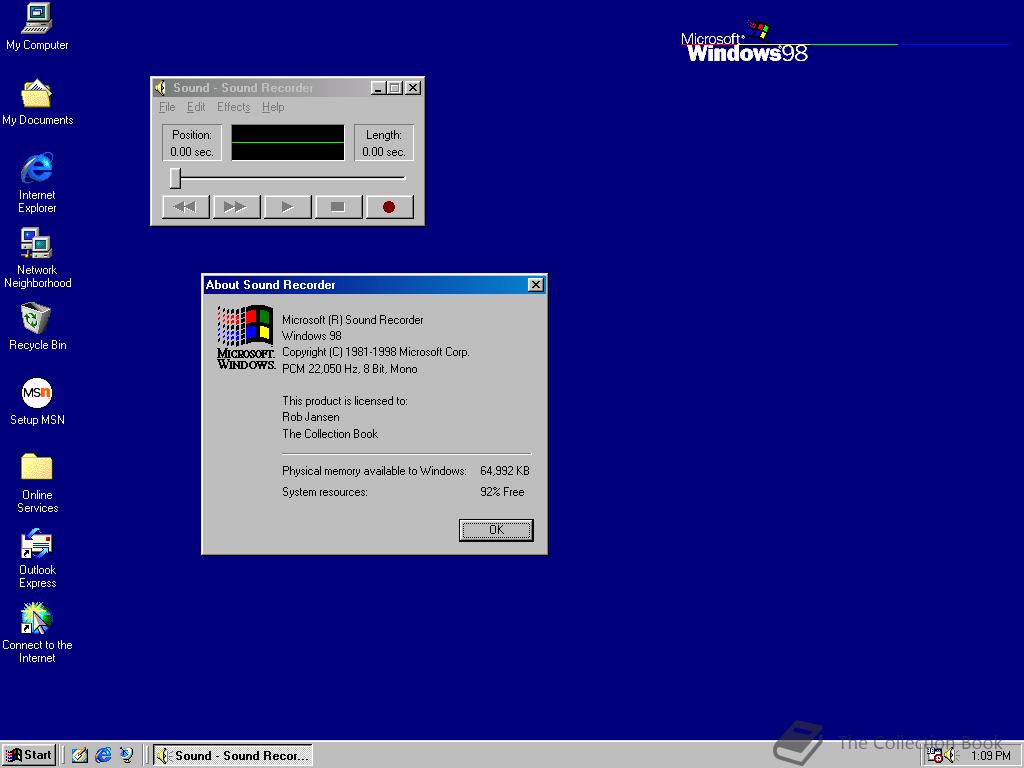Select the Online Services folder icon
The height and width of the screenshot is (768, 1024).
click(x=37, y=483)
